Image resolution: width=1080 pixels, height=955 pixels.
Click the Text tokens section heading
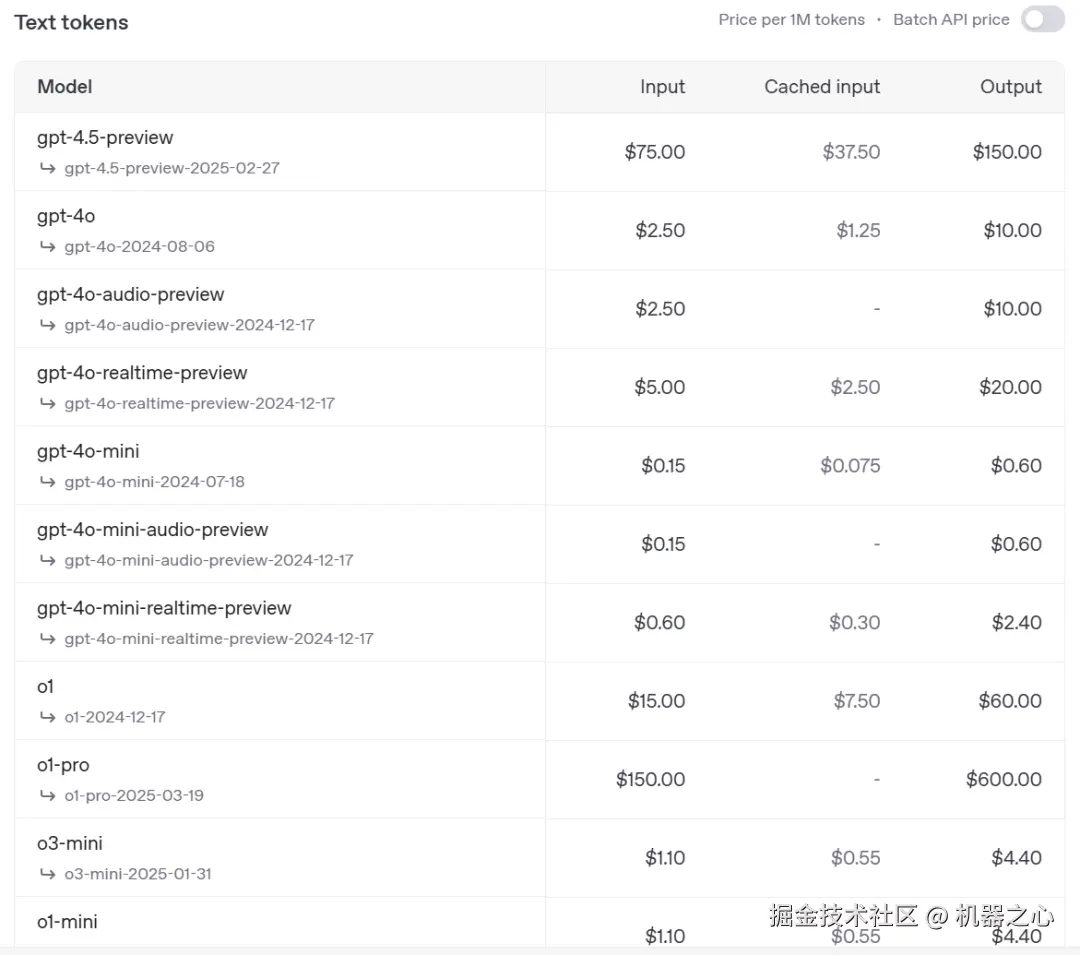click(71, 22)
